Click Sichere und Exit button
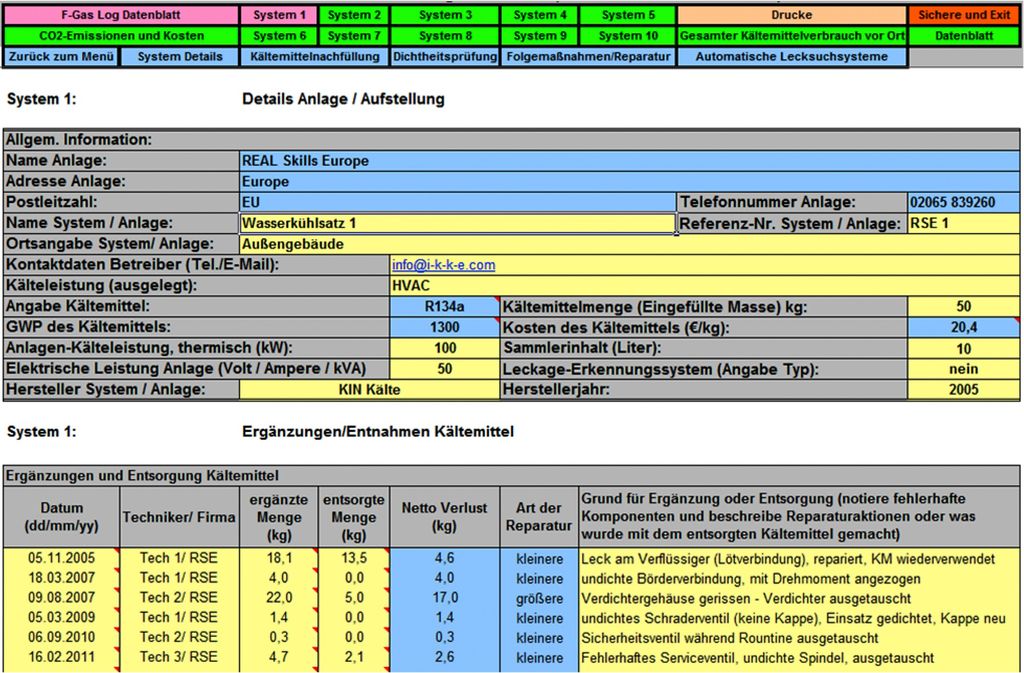1024x673 pixels. (964, 15)
